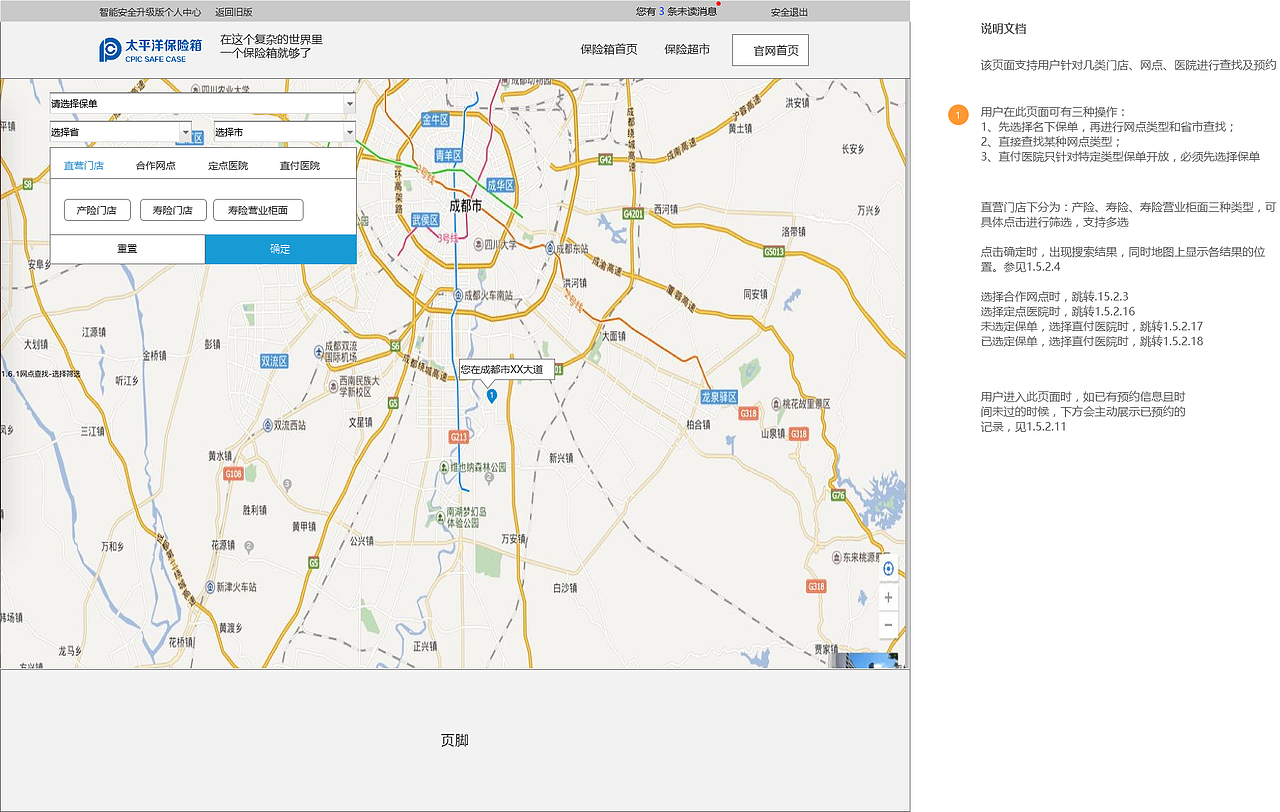Screen dimensions: 1280x812
Task: Open 保险超市 in the navigation
Action: [687, 49]
